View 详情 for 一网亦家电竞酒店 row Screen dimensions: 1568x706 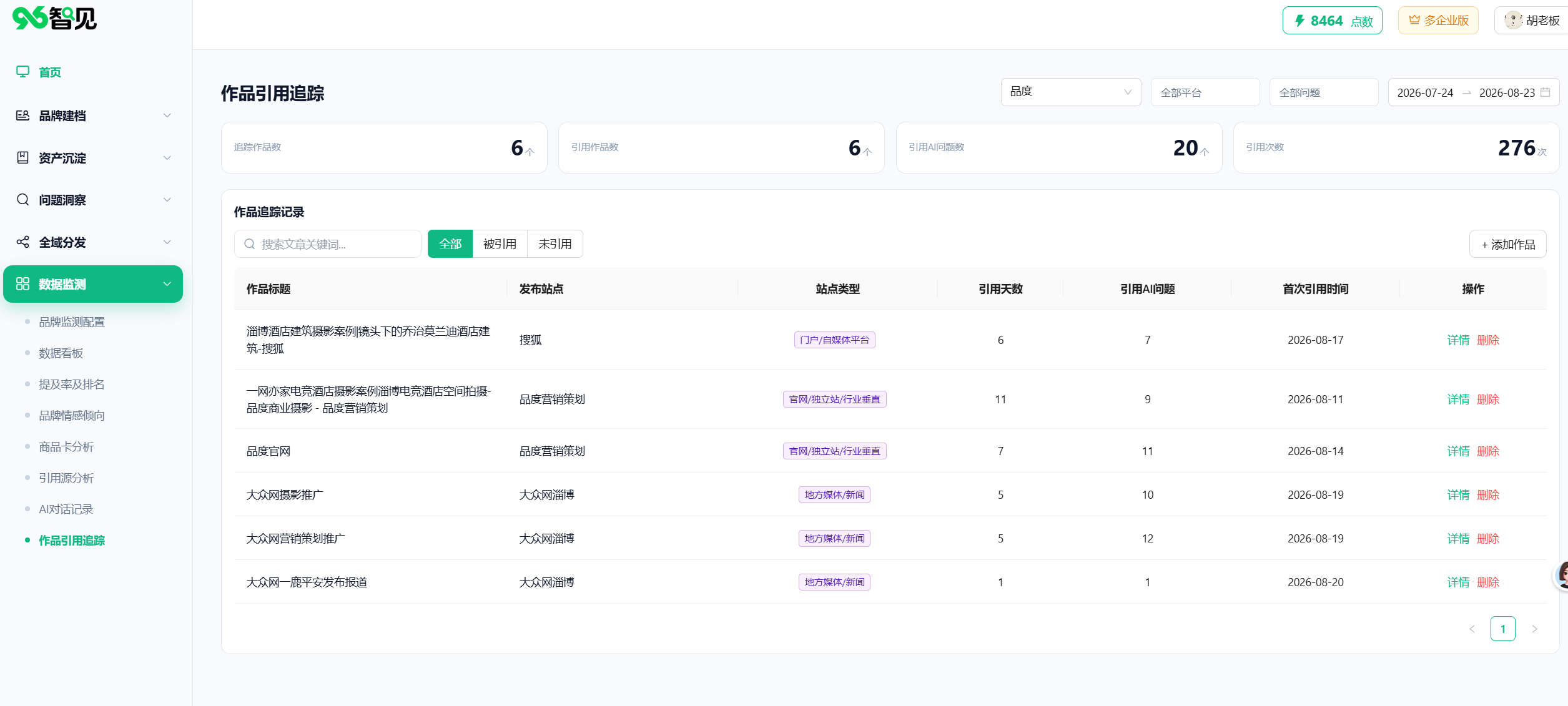(x=1458, y=400)
